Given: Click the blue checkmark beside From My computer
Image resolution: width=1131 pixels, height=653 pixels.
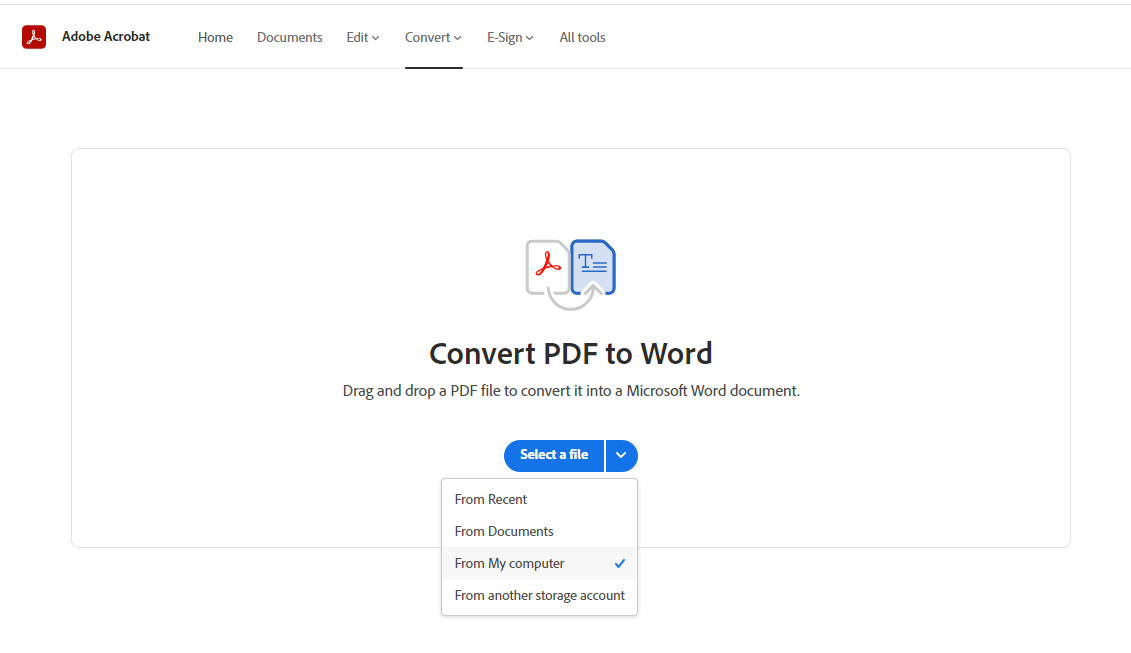Looking at the screenshot, I should coord(620,564).
